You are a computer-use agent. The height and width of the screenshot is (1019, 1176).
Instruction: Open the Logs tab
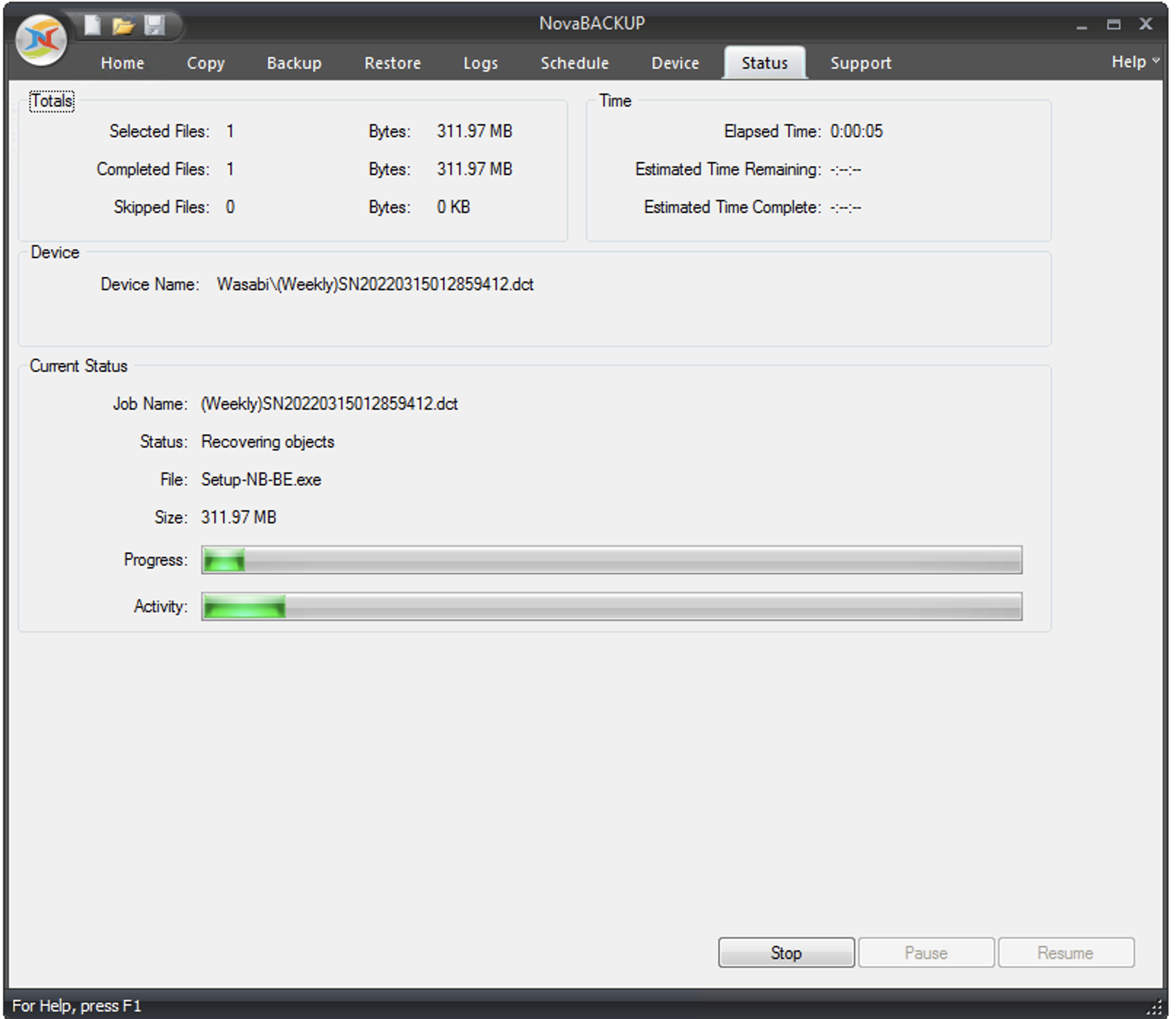(x=481, y=63)
